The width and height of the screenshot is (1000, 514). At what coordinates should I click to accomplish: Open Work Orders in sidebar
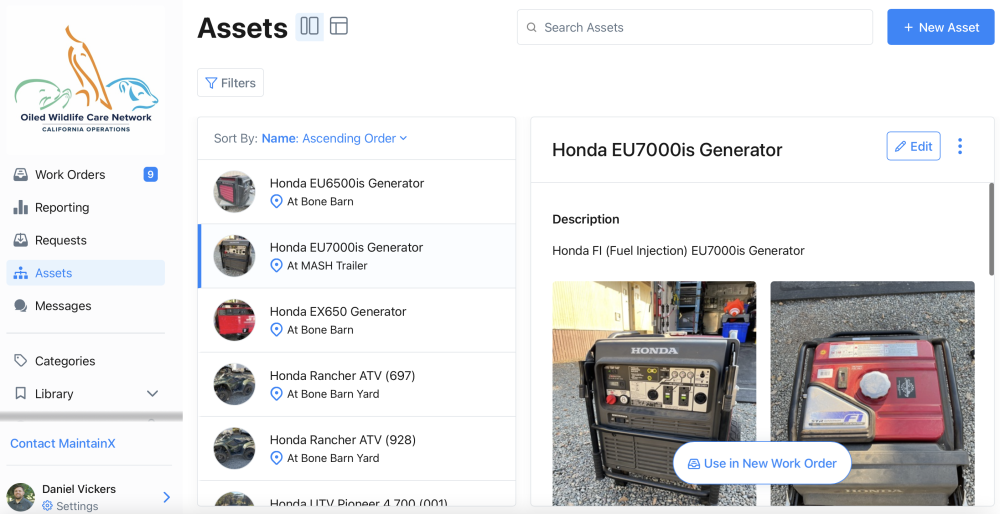85,175
